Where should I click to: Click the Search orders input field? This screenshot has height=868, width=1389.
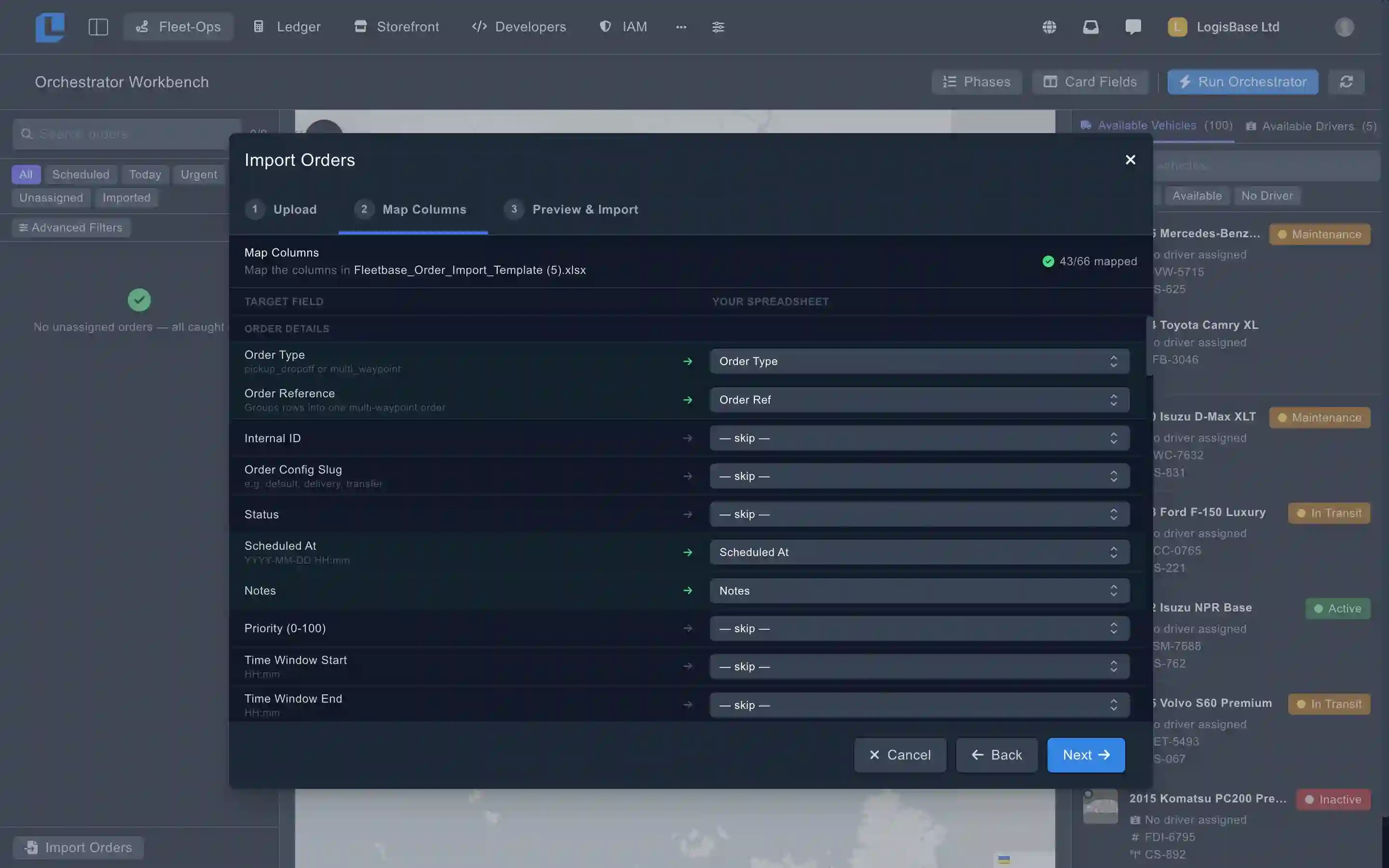pos(126,134)
